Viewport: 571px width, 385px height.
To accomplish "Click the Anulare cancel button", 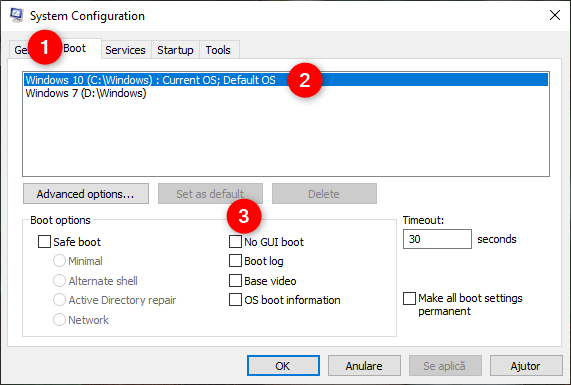I will [364, 366].
